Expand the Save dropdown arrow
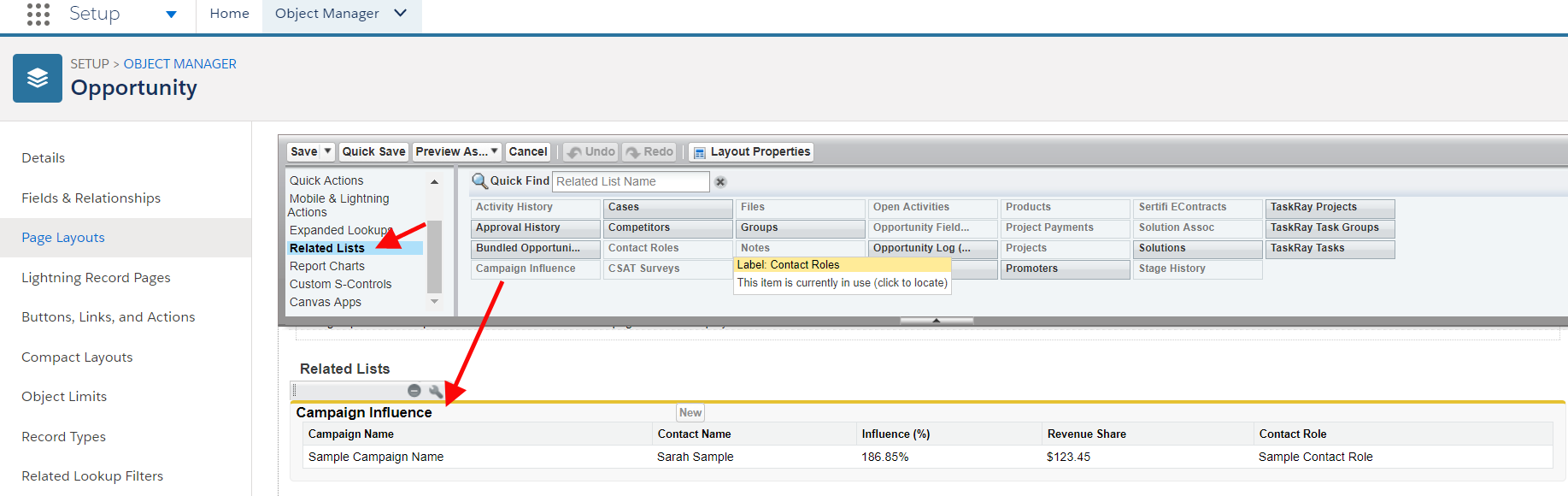Screen dimensions: 1568x496 tap(327, 151)
